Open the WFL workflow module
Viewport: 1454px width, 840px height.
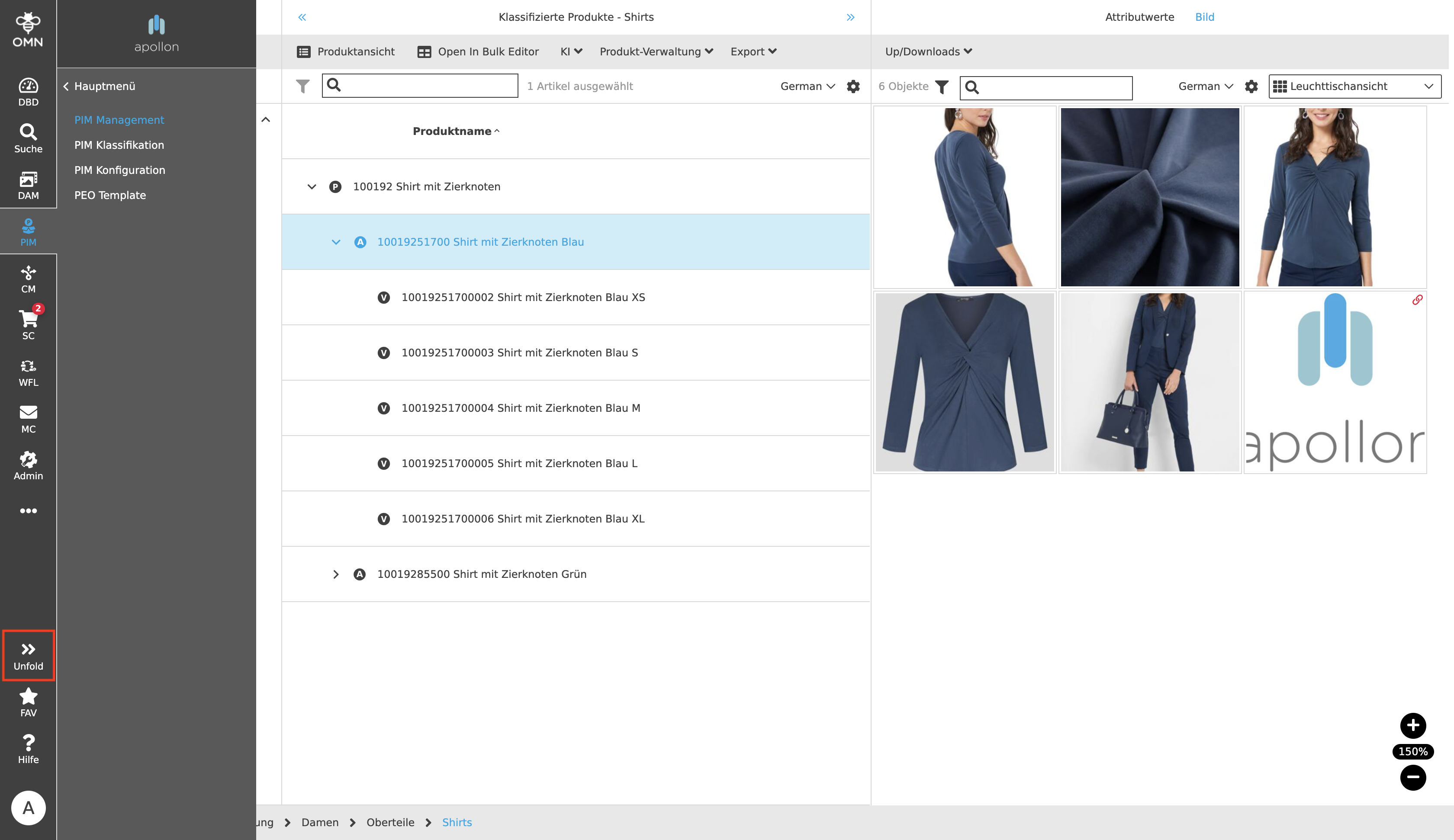point(28,372)
